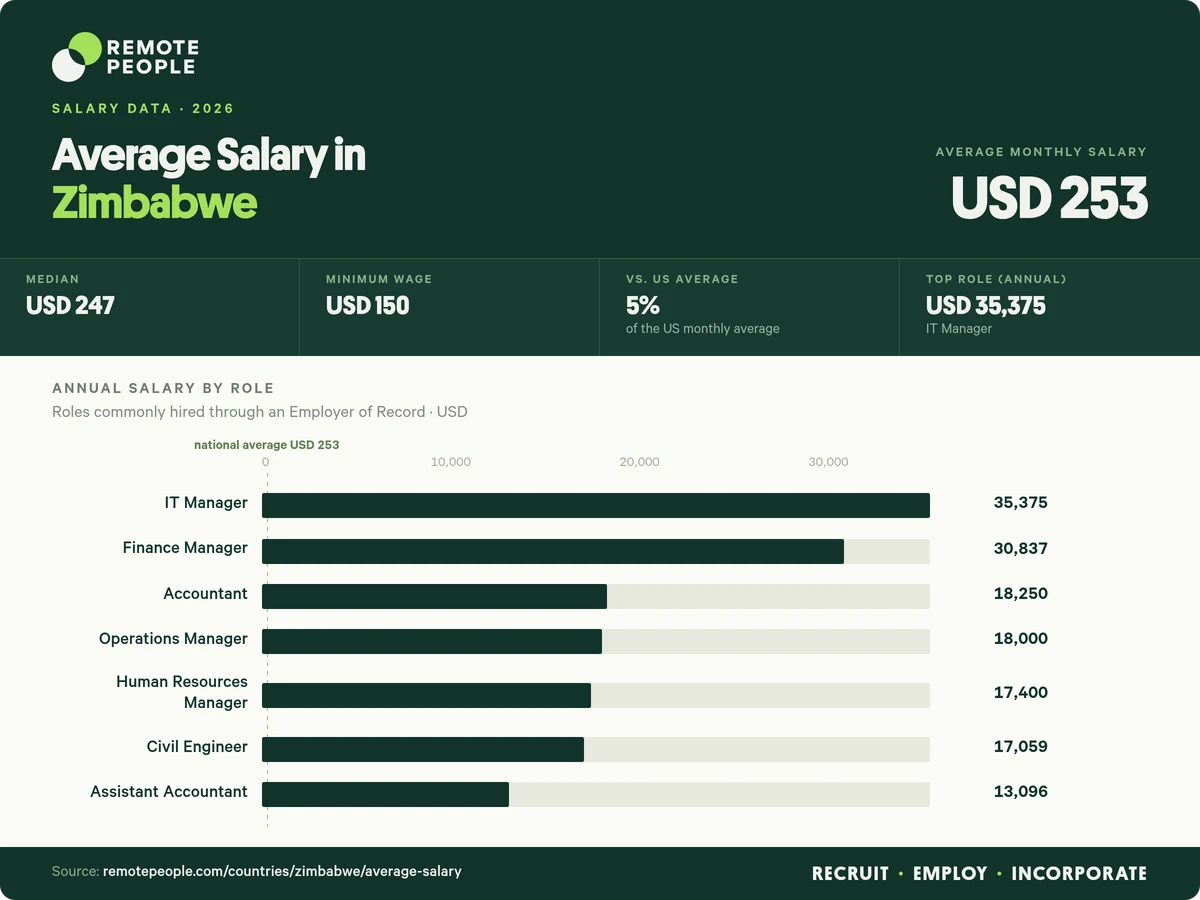Click the '18,250' bar value
This screenshot has height=900, width=1200.
click(1021, 594)
